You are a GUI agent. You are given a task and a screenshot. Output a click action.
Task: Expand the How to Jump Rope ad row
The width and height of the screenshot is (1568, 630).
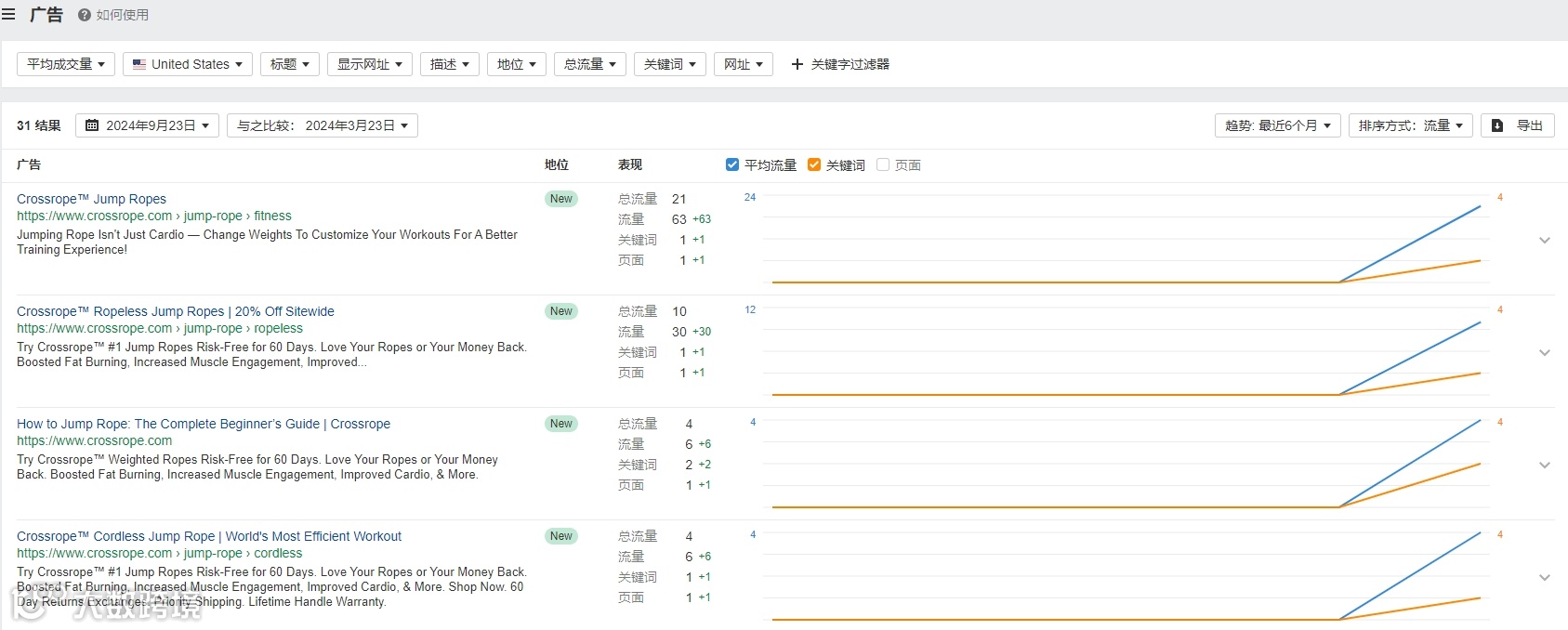1545,465
